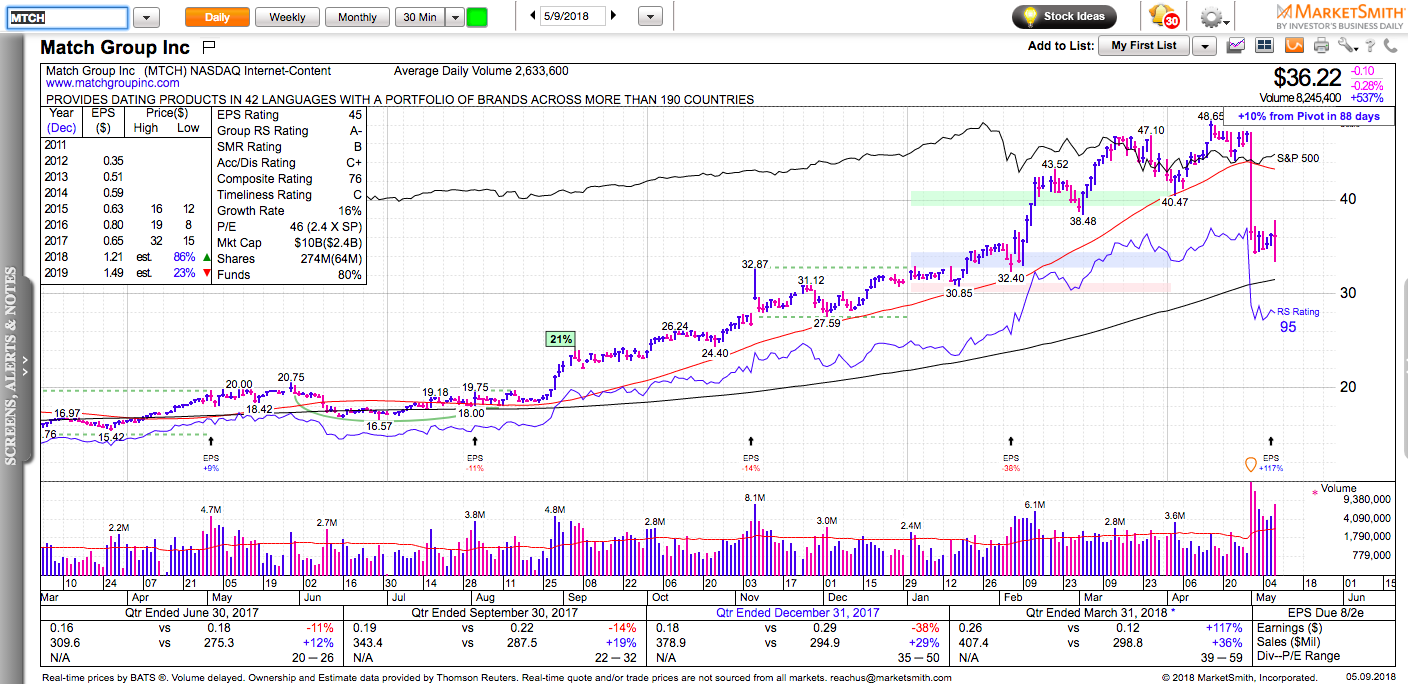Click the EPS Rating row
The height and width of the screenshot is (684, 1408).
click(289, 115)
